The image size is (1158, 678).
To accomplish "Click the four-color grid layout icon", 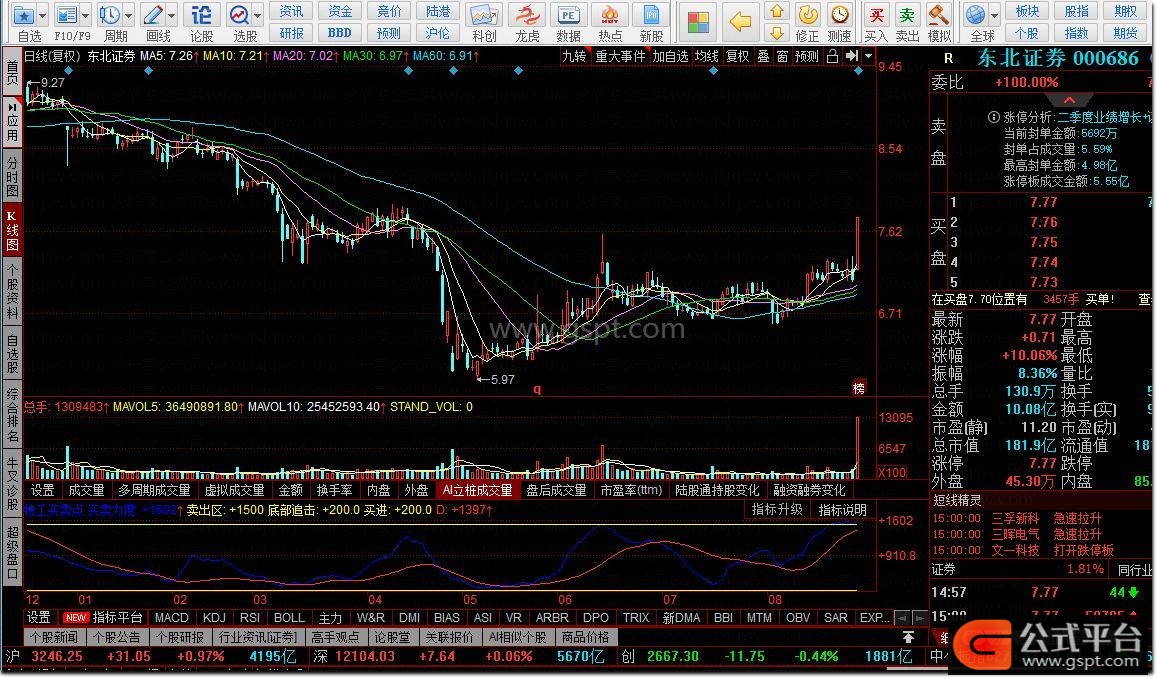I will [698, 21].
